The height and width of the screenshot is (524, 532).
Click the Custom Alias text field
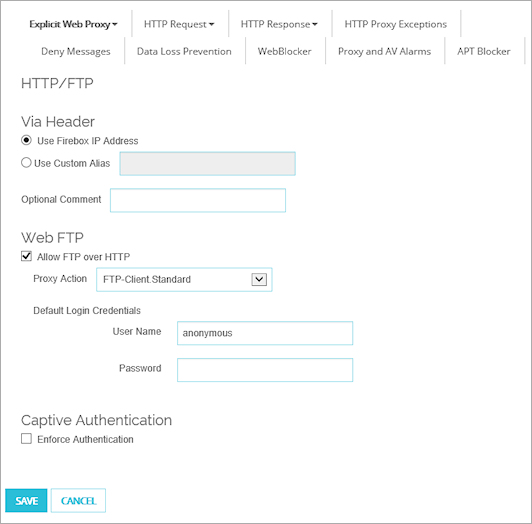point(207,164)
